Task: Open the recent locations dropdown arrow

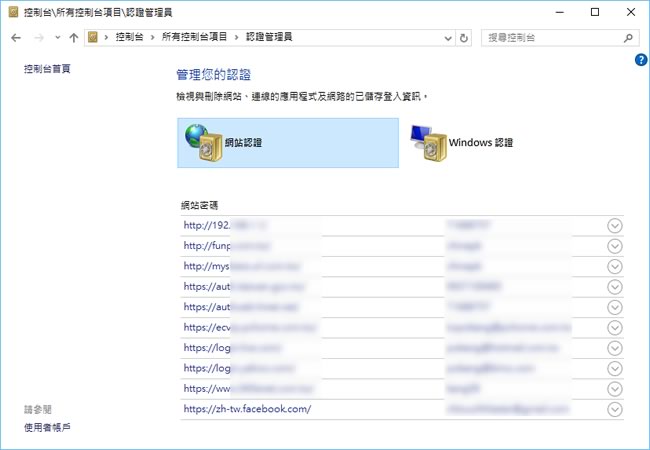Action: click(x=58, y=38)
